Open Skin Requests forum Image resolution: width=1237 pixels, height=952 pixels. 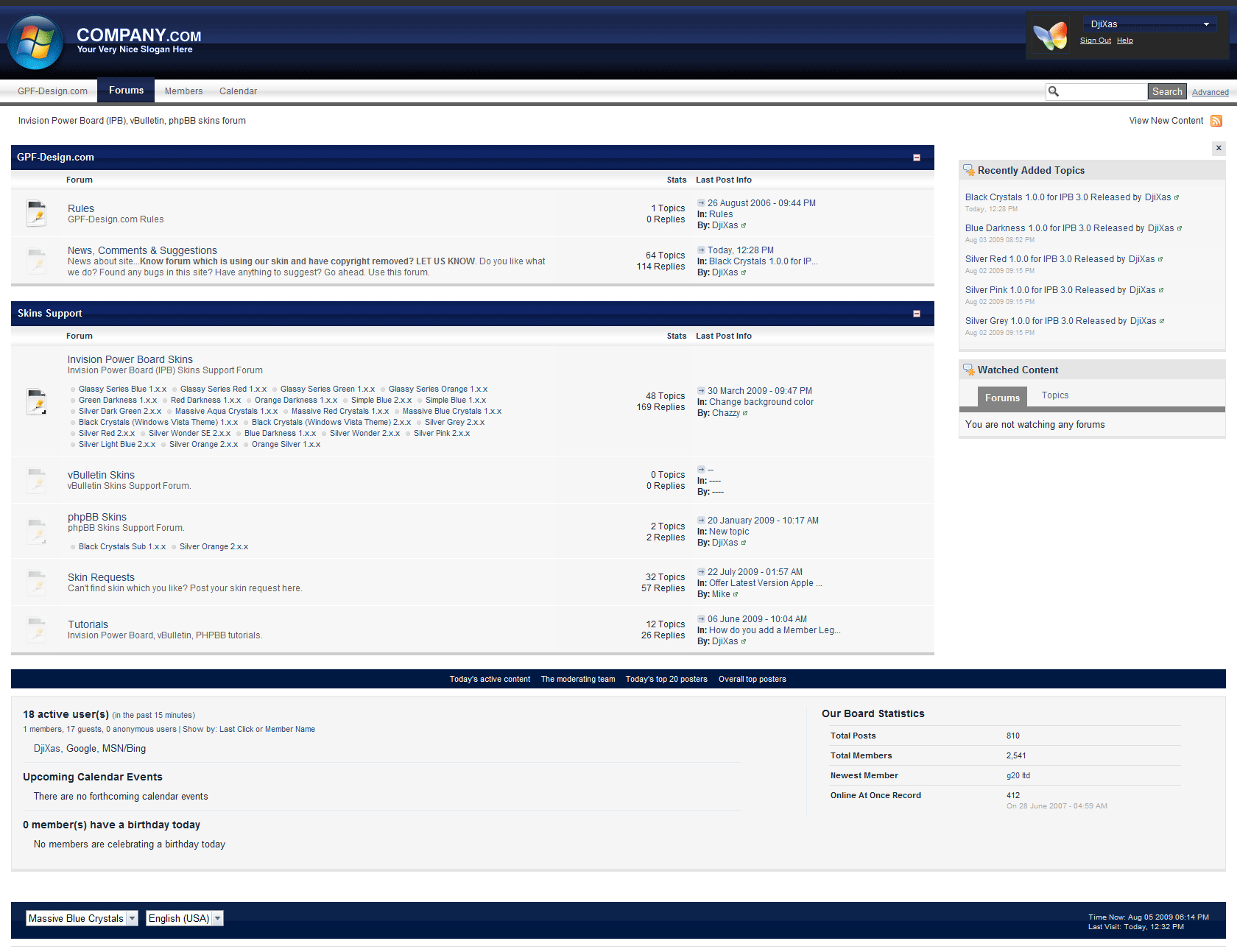click(x=101, y=577)
